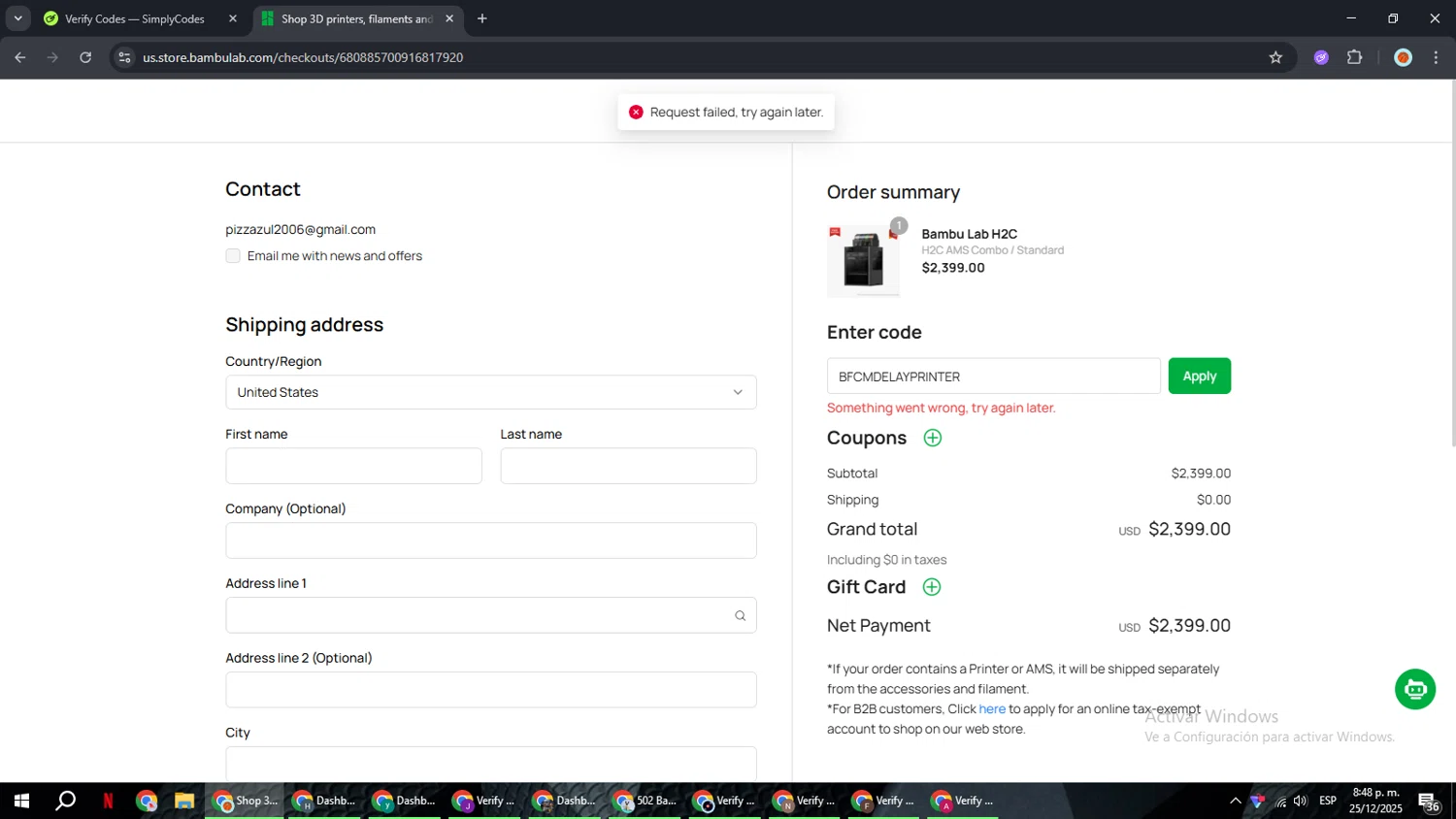Click the colorful tray app icon
Image resolution: width=1456 pixels, height=819 pixels.
pos(1257,801)
